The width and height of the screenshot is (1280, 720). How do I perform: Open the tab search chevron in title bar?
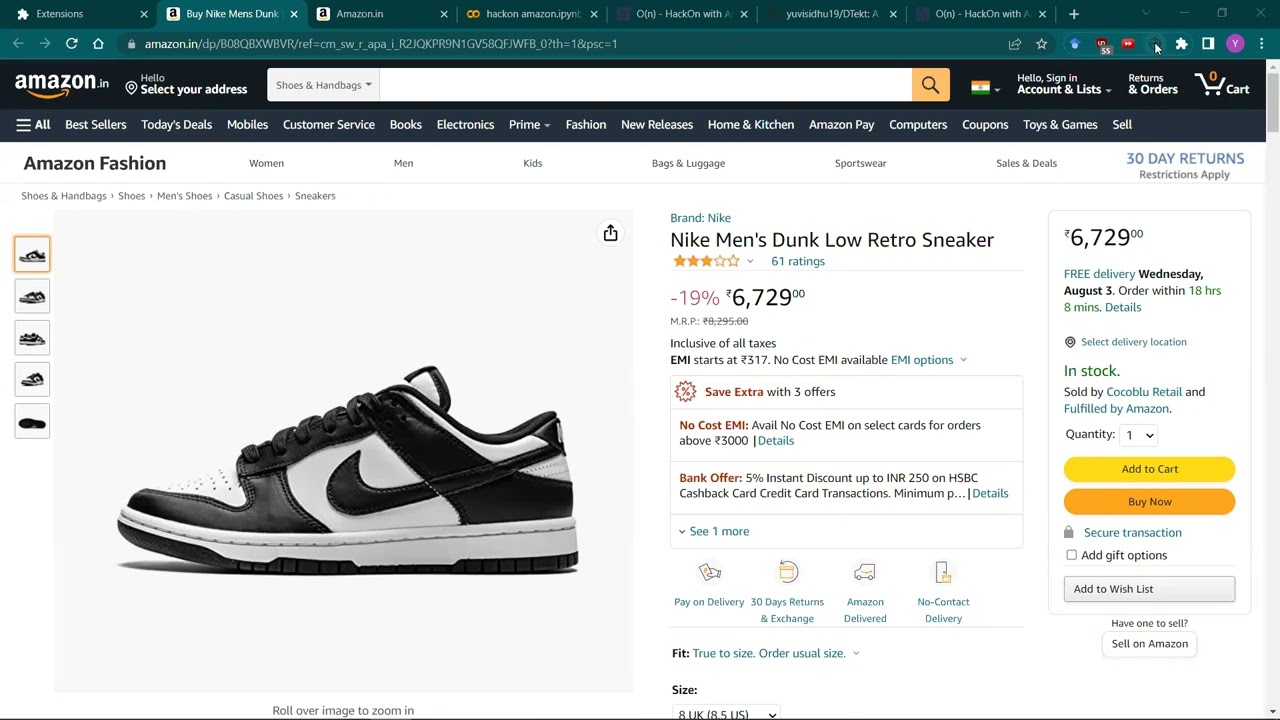click(x=1146, y=14)
